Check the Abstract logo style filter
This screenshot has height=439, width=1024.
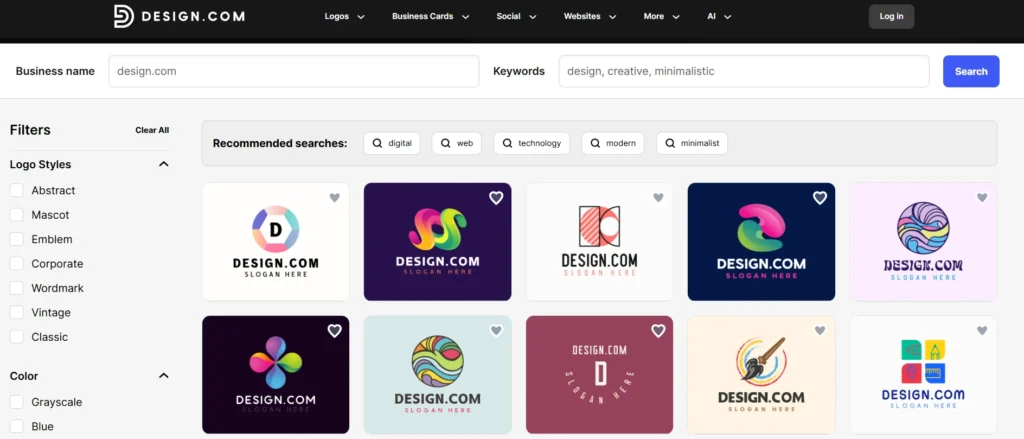pyautogui.click(x=17, y=190)
